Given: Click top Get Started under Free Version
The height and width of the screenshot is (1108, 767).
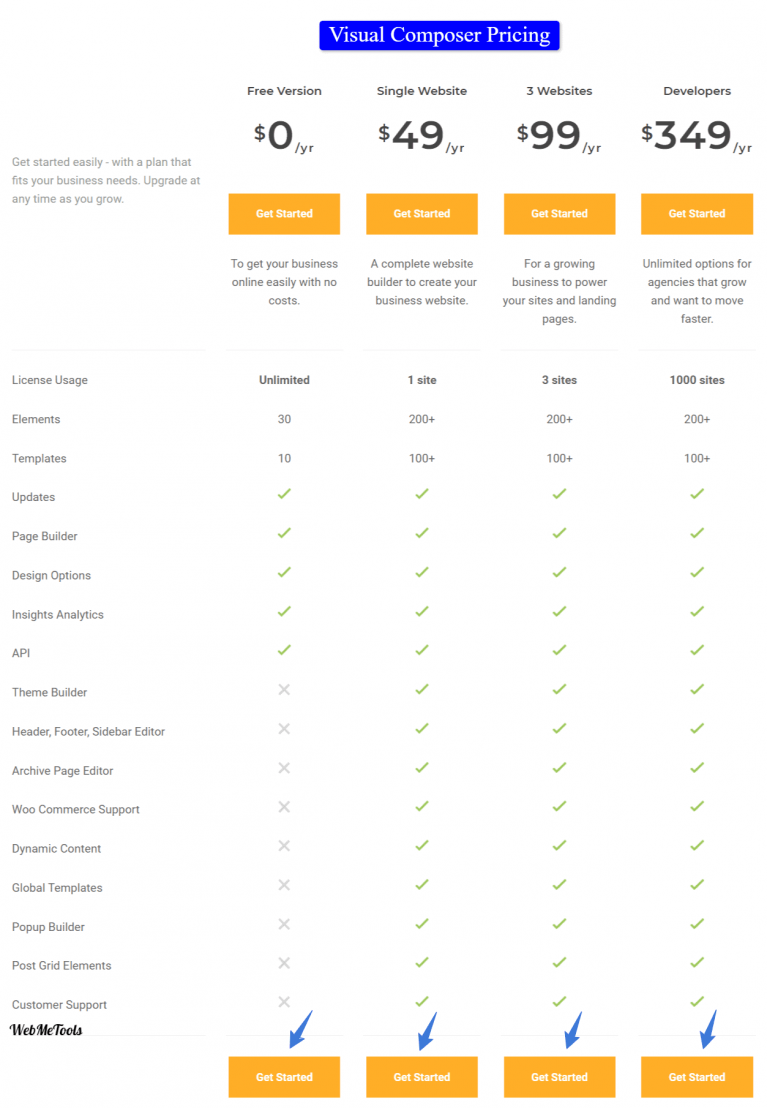Looking at the screenshot, I should [x=284, y=214].
